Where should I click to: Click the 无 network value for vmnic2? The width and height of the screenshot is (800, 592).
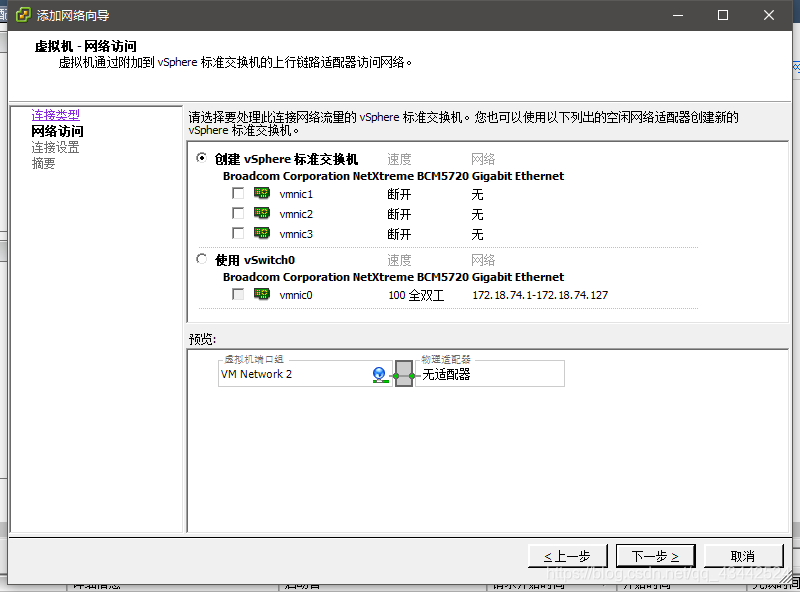(477, 214)
